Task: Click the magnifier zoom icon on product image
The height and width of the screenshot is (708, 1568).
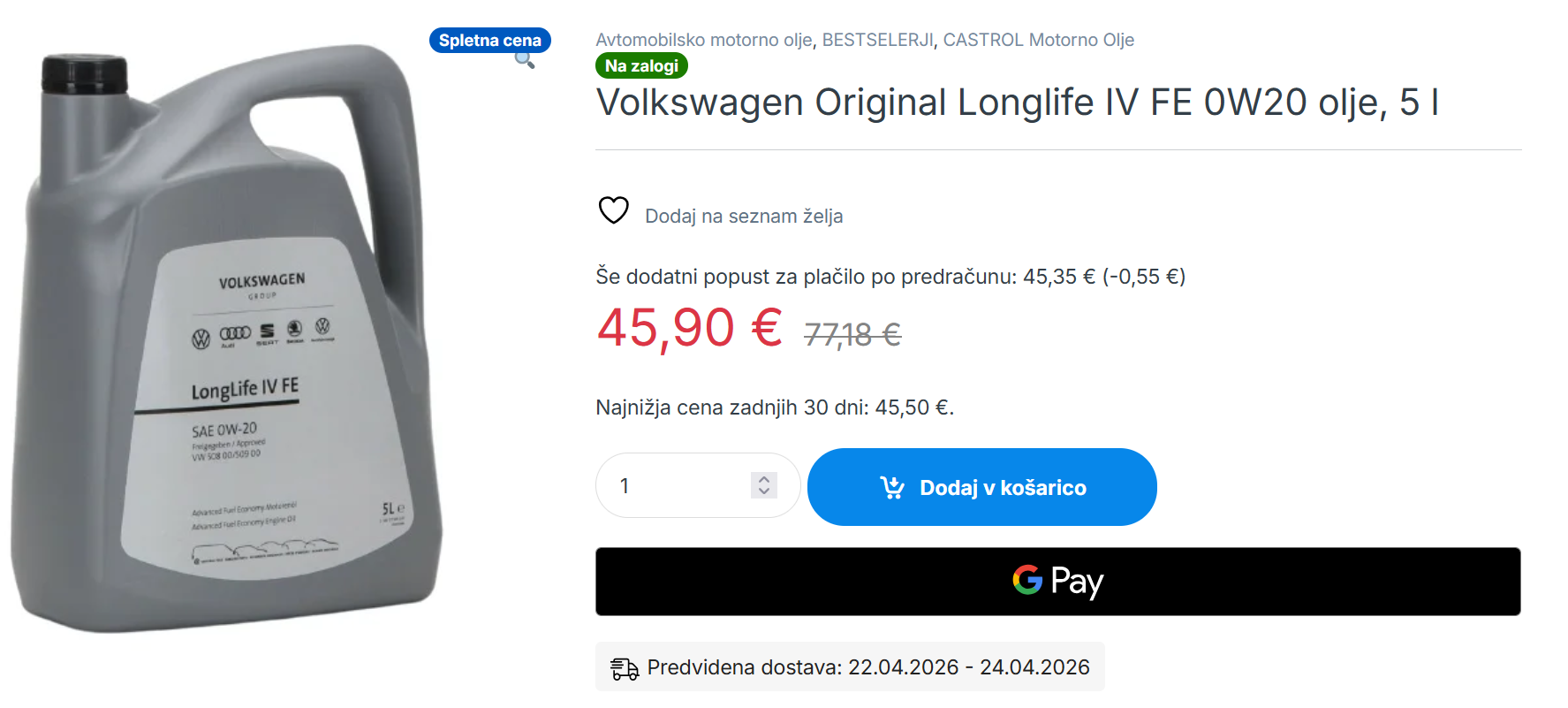Action: pyautogui.click(x=525, y=60)
